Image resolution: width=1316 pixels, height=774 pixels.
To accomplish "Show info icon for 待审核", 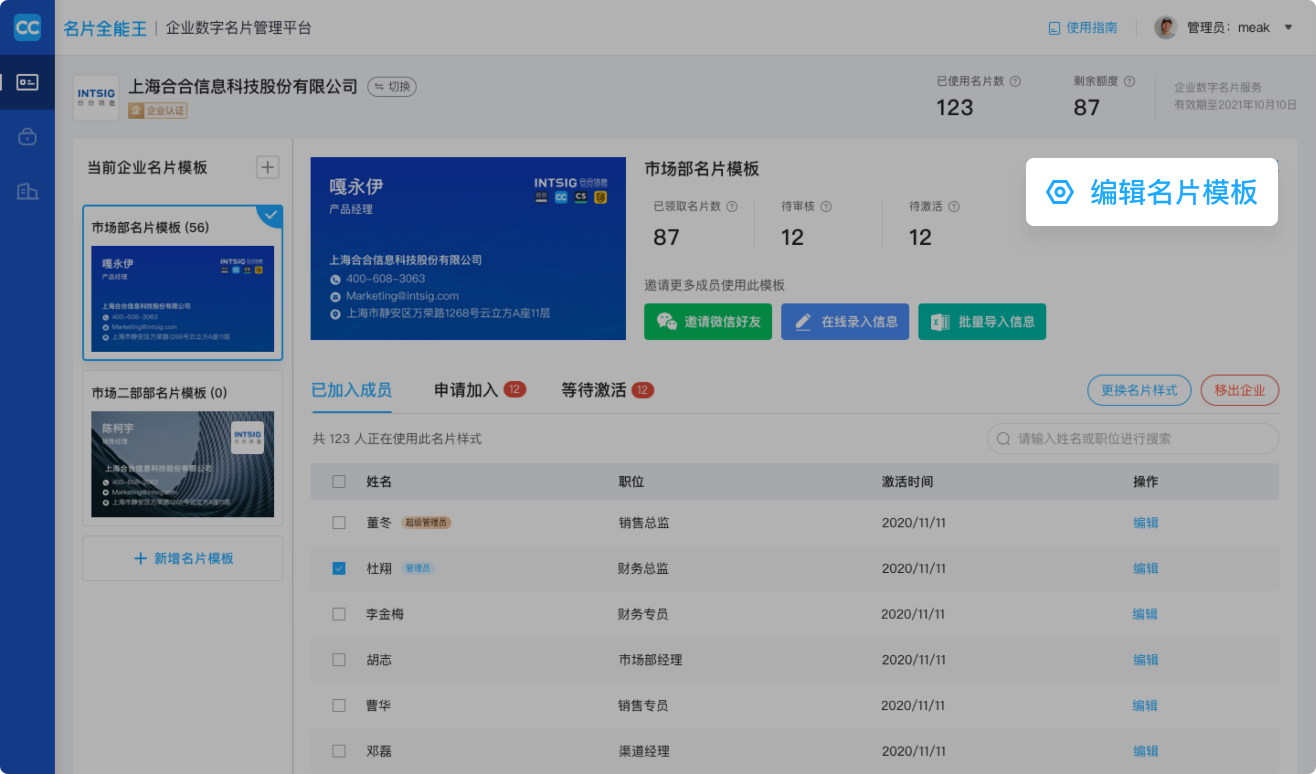I will coord(826,207).
